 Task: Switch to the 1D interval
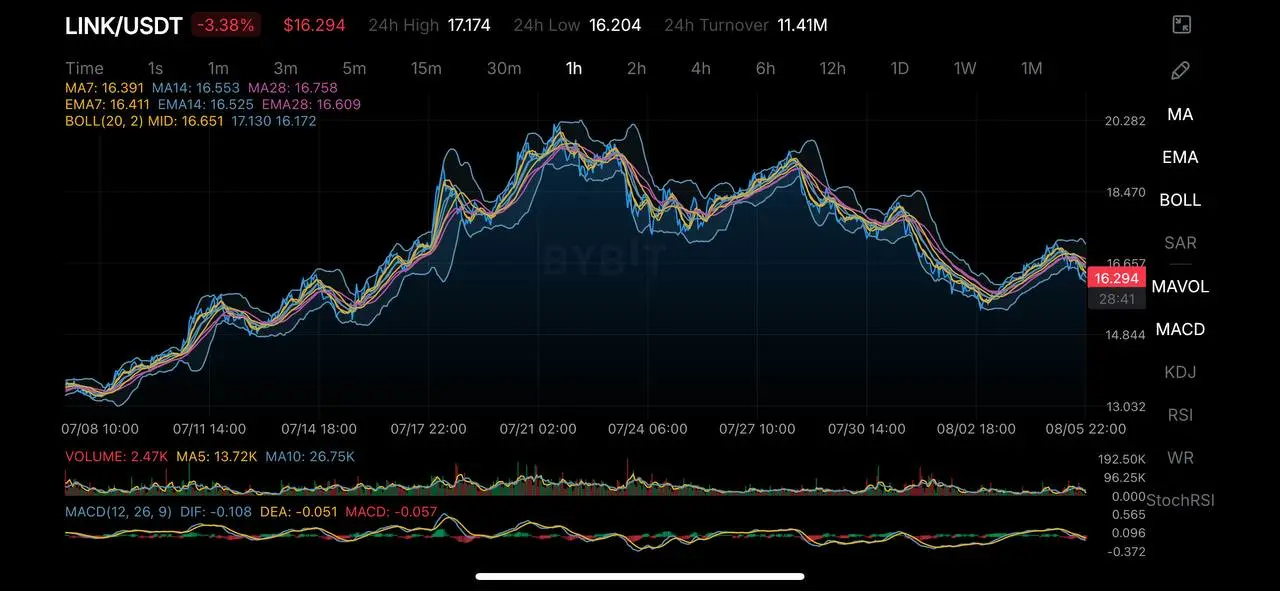coord(899,68)
